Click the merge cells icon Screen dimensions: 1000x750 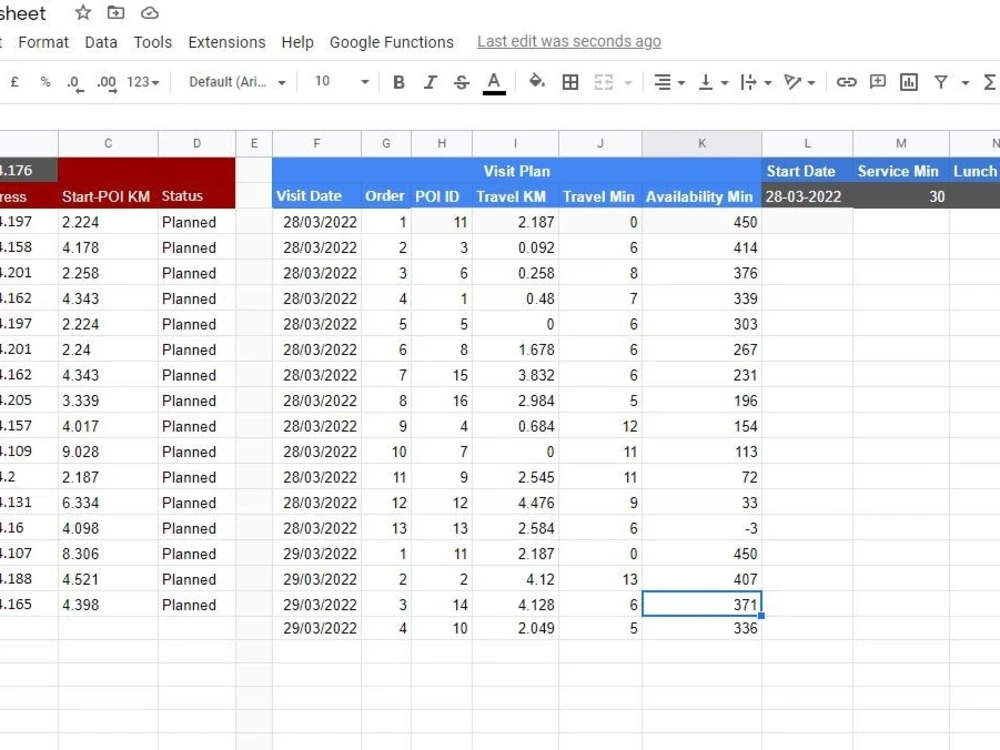(x=603, y=82)
